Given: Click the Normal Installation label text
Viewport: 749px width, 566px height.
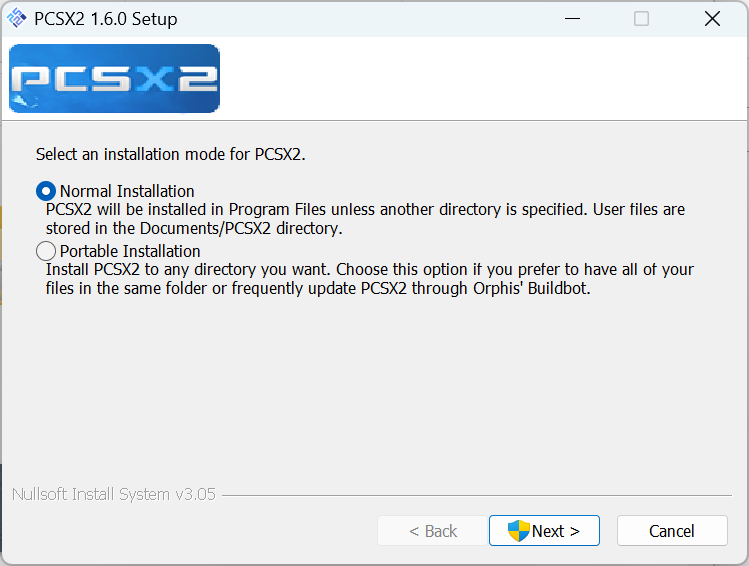Looking at the screenshot, I should (127, 191).
